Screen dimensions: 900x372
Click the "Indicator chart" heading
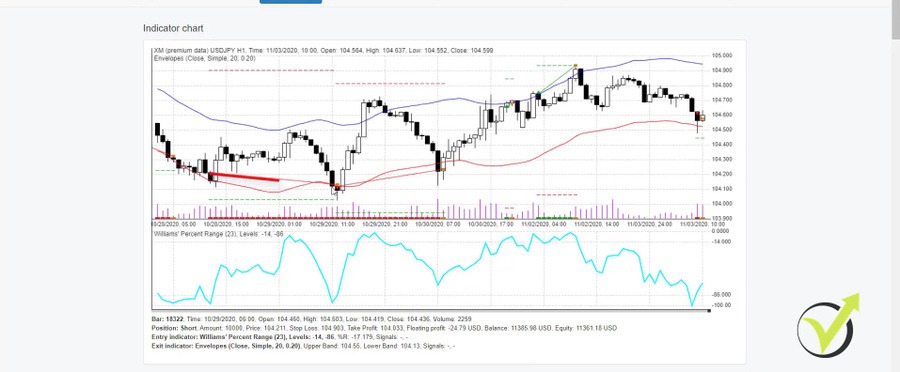[x=173, y=28]
